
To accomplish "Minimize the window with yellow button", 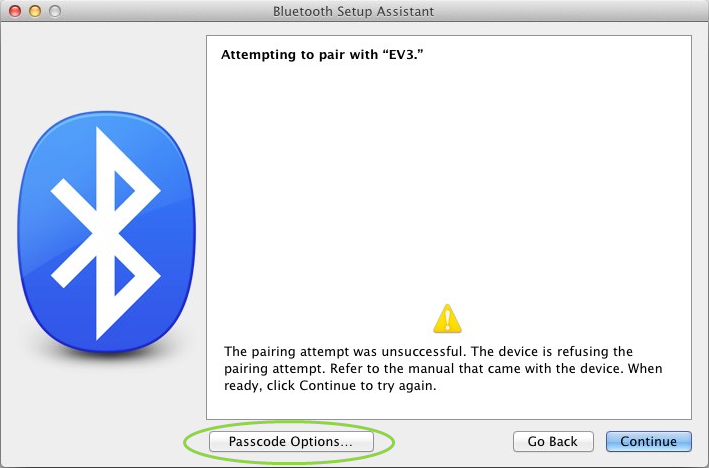I will pos(35,11).
